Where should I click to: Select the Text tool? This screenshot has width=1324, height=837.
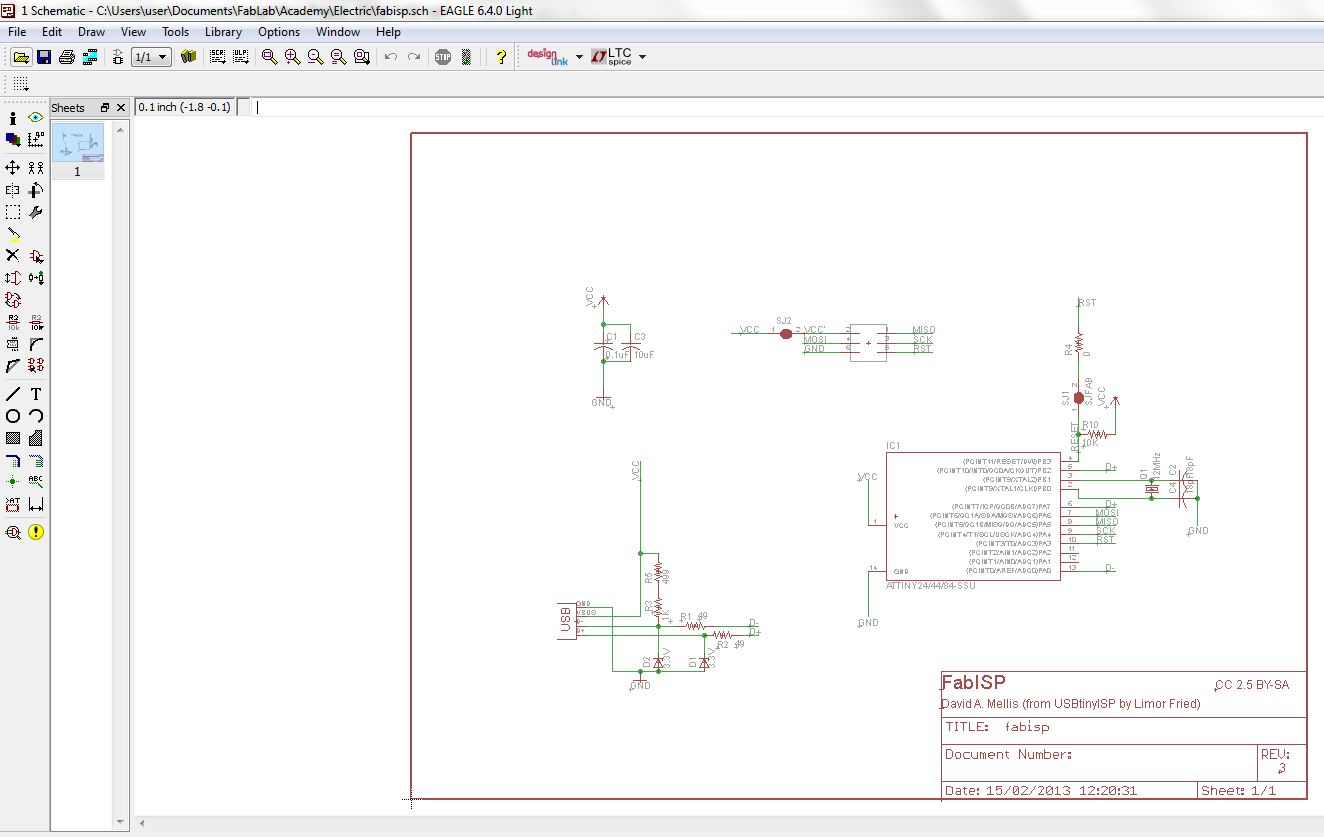(x=36, y=394)
